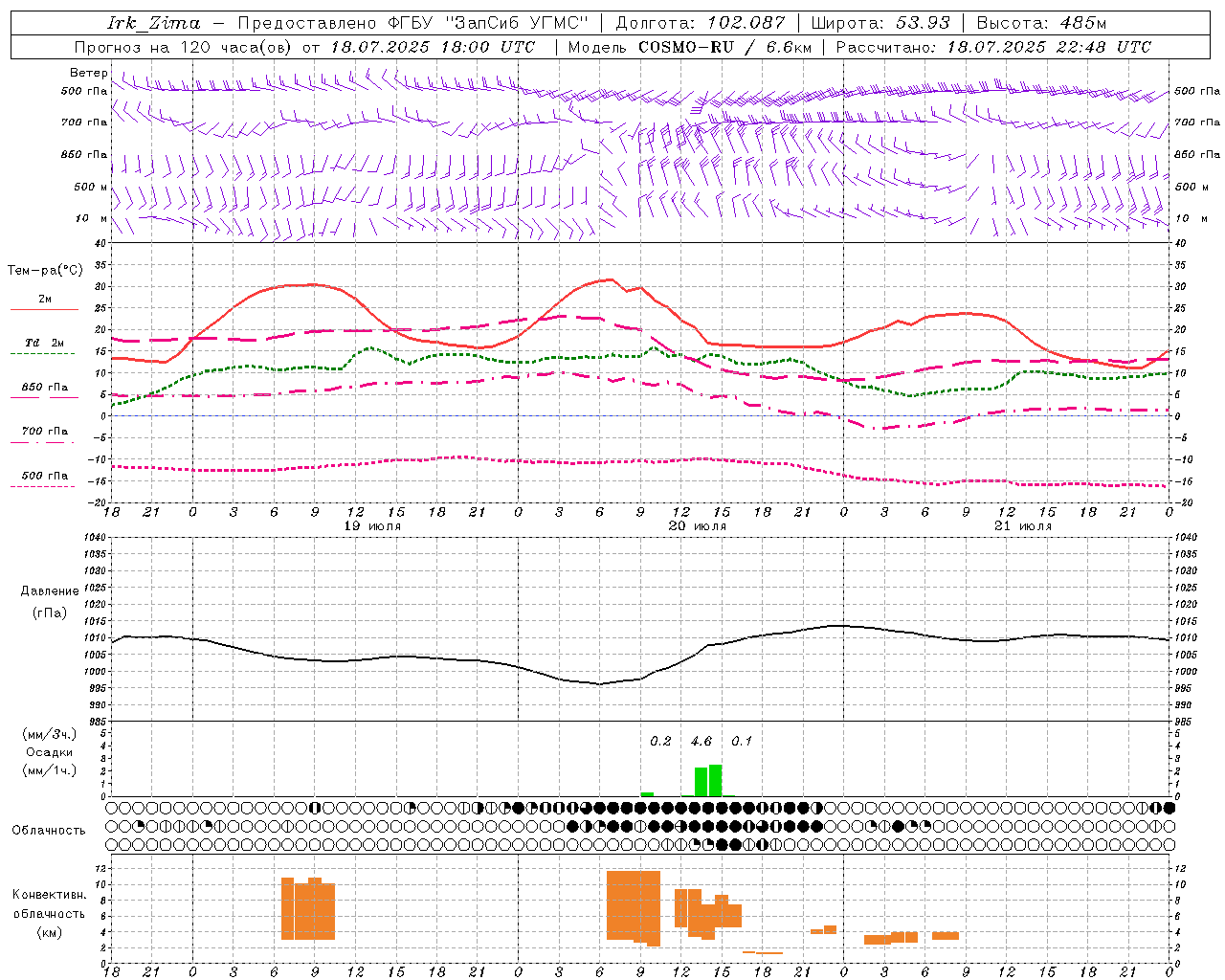The height and width of the screenshot is (980, 1225).
Task: Click the Давление pressure panel label
Action: pyautogui.click(x=50, y=591)
